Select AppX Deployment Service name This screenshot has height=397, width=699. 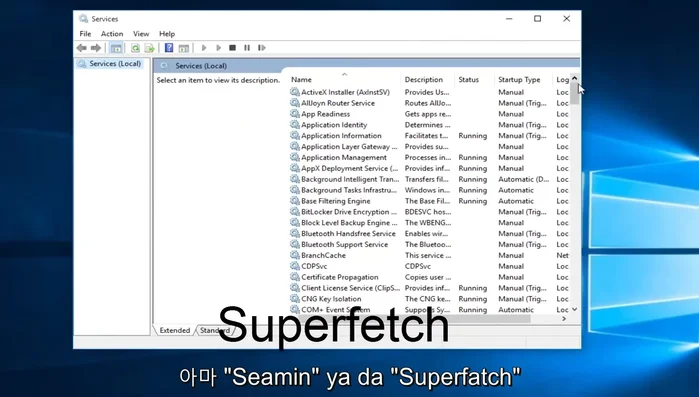point(350,168)
